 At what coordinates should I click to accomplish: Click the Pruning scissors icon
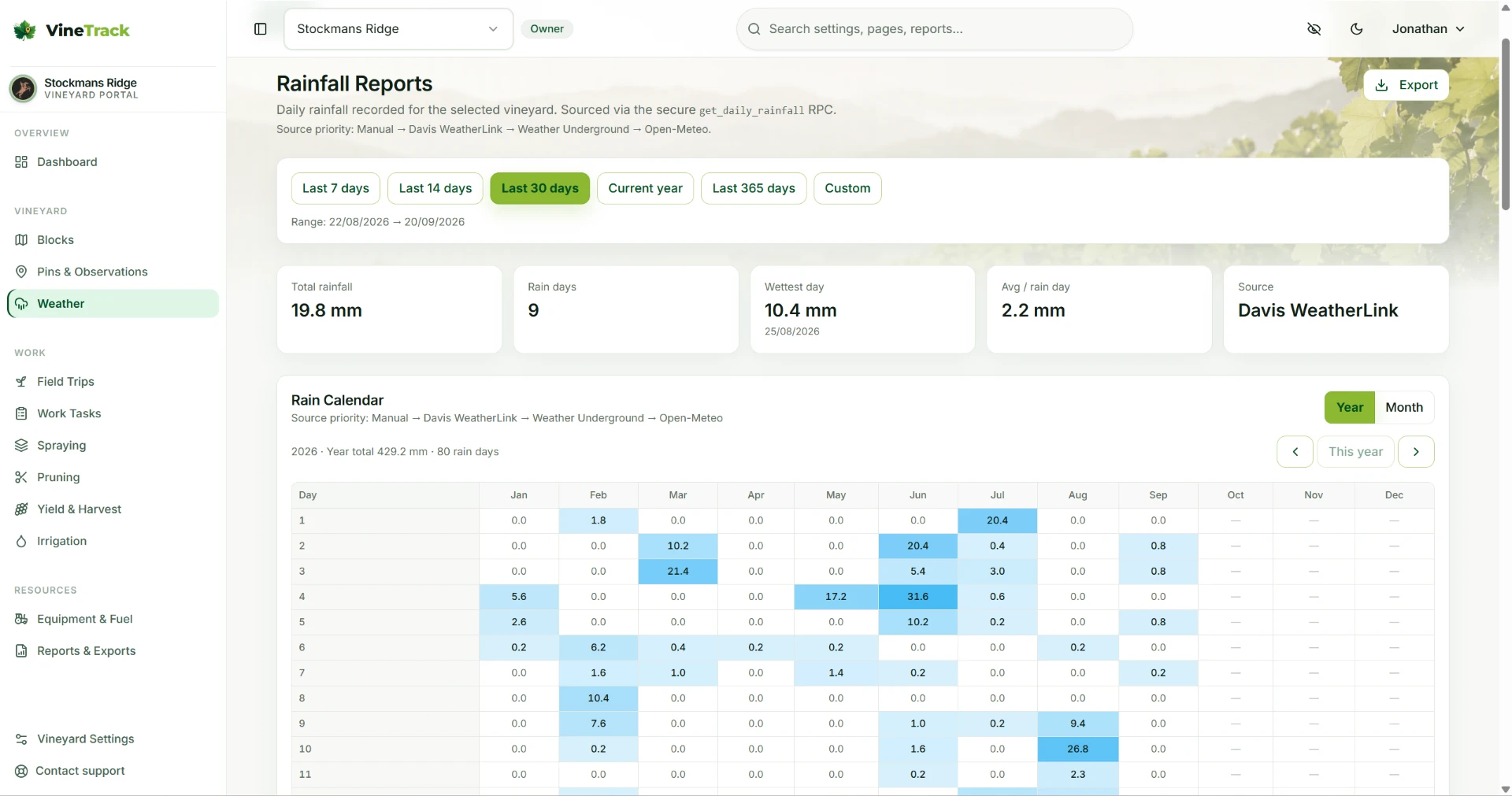[x=21, y=477]
